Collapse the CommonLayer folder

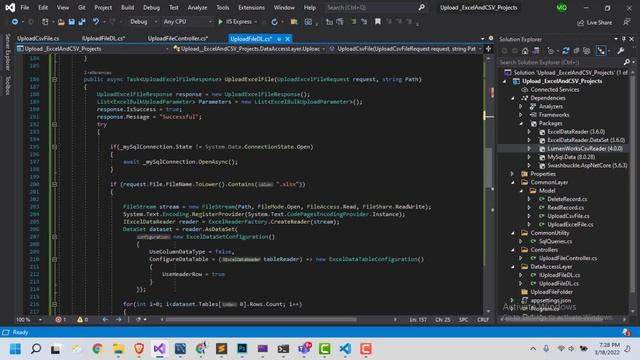513,182
